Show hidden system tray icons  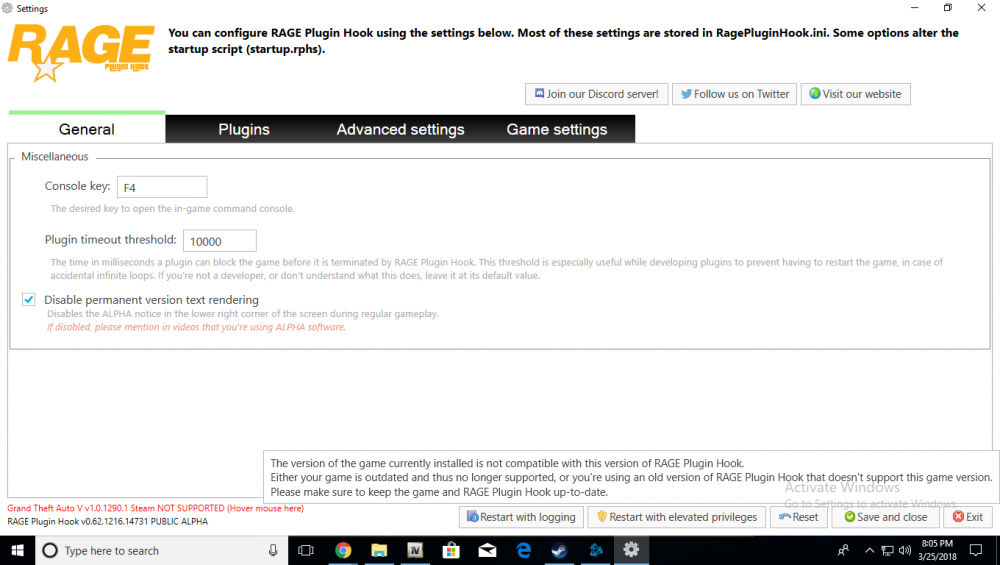pos(869,550)
